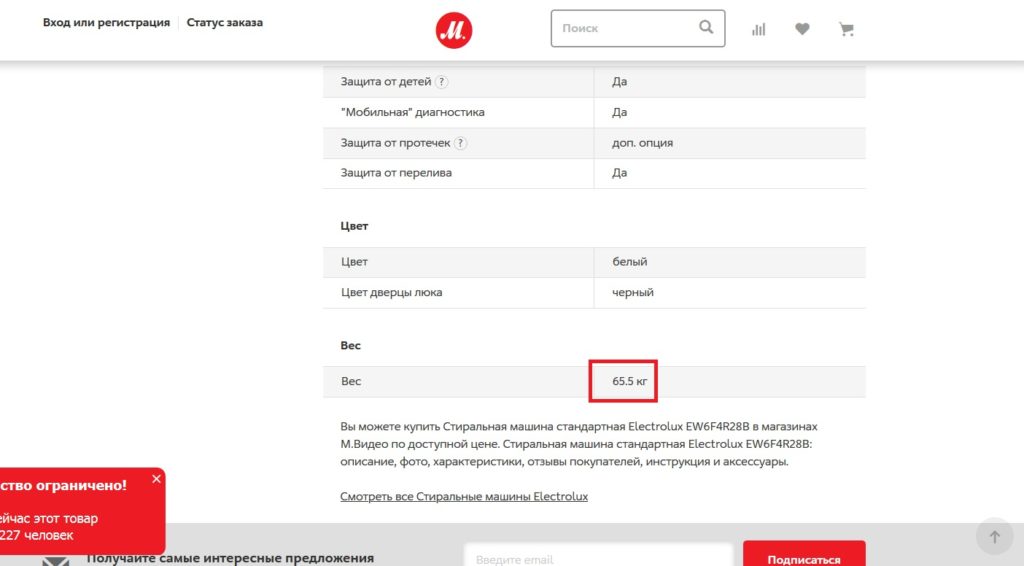Image resolution: width=1024 pixels, height=566 pixels.
Task: Open 'Статус заказа' link
Action: pyautogui.click(x=225, y=22)
